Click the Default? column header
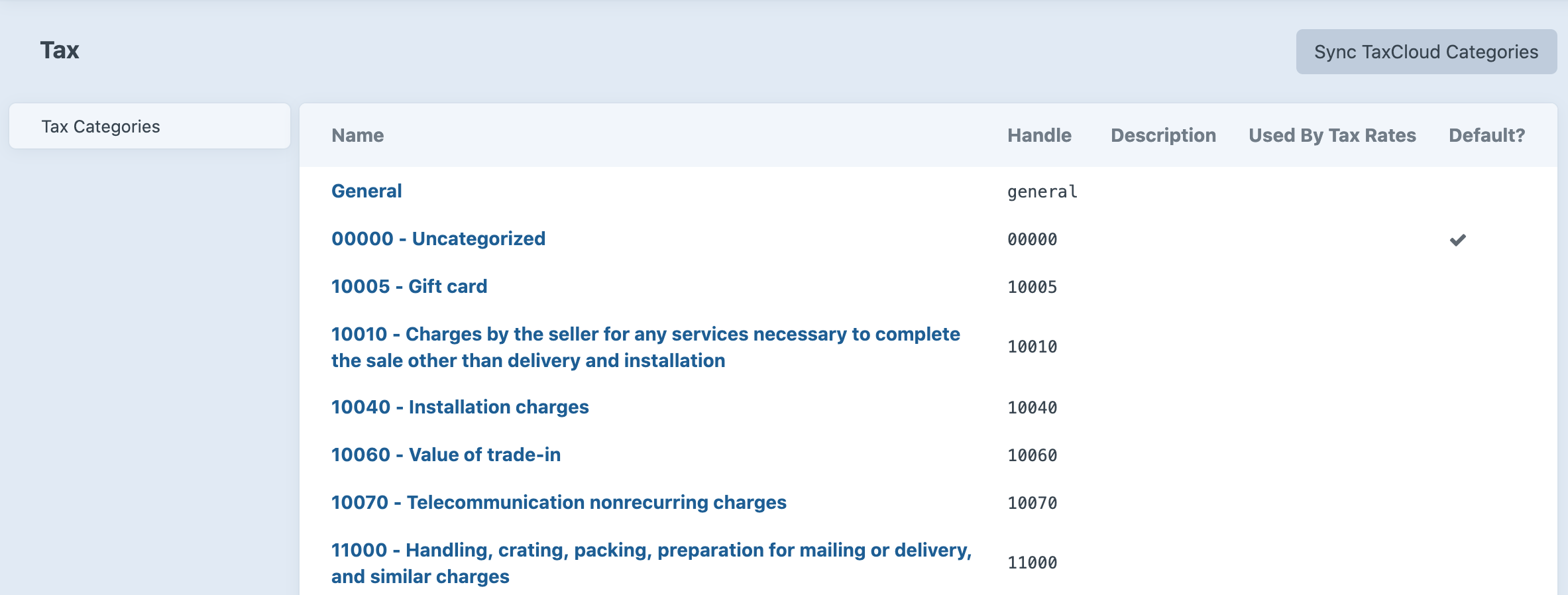Image resolution: width=1568 pixels, height=595 pixels. tap(1486, 135)
